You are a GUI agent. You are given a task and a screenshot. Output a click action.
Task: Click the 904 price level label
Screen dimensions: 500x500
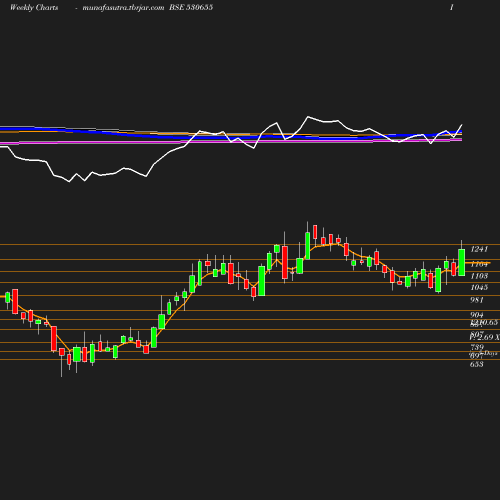(477, 315)
